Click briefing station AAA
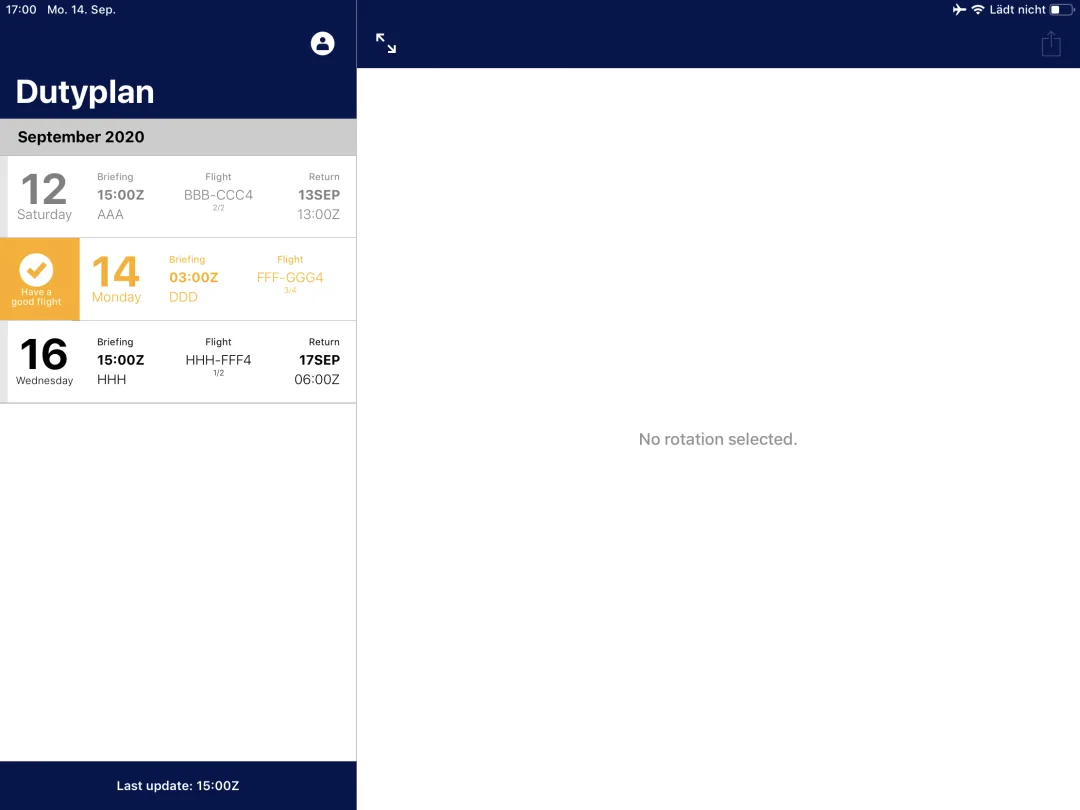 pyautogui.click(x=110, y=214)
